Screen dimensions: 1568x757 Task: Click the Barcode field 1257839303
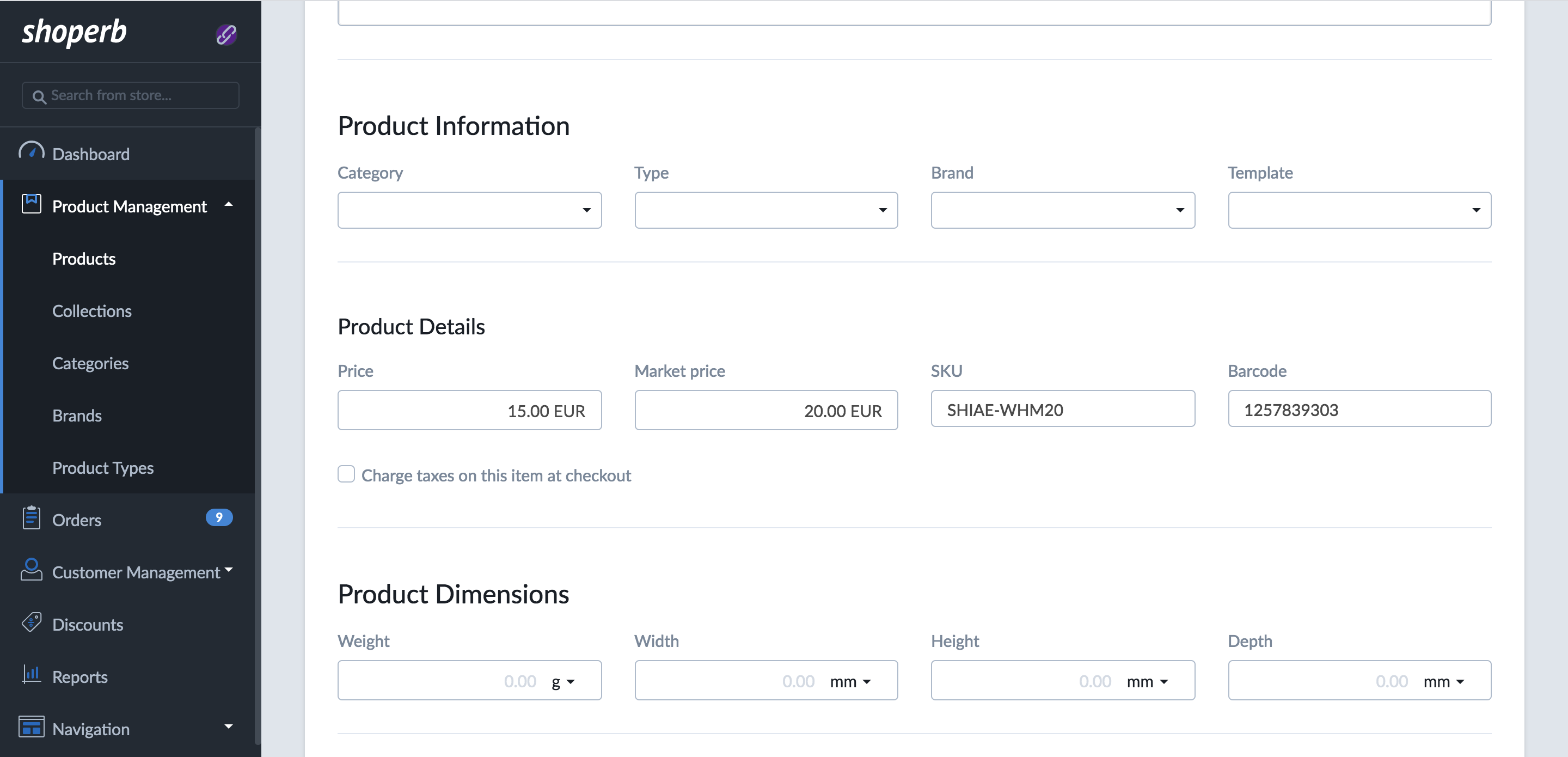pyautogui.click(x=1359, y=408)
